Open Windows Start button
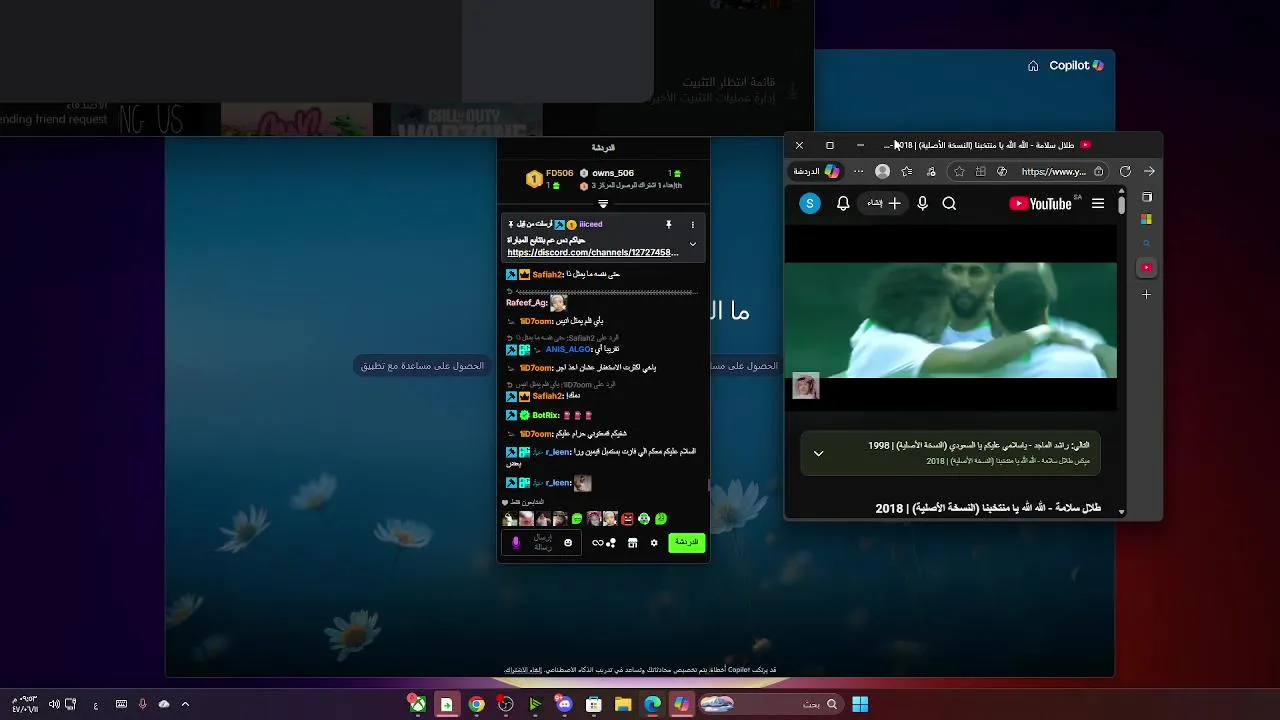Viewport: 1280px width, 720px height. 860,705
